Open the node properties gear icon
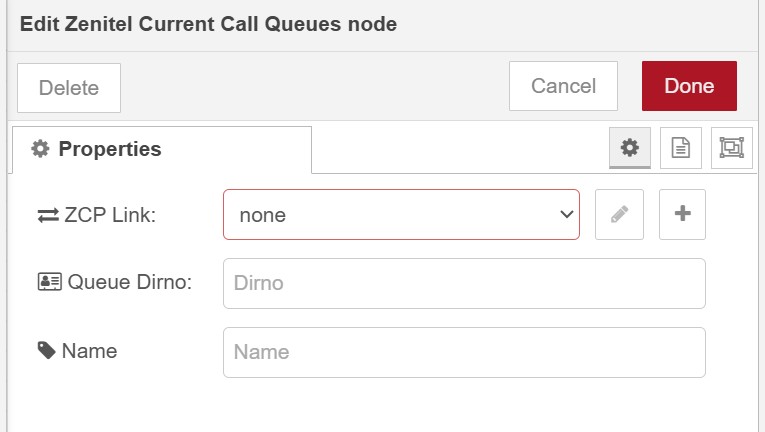The width and height of the screenshot is (765, 432). [x=629, y=148]
